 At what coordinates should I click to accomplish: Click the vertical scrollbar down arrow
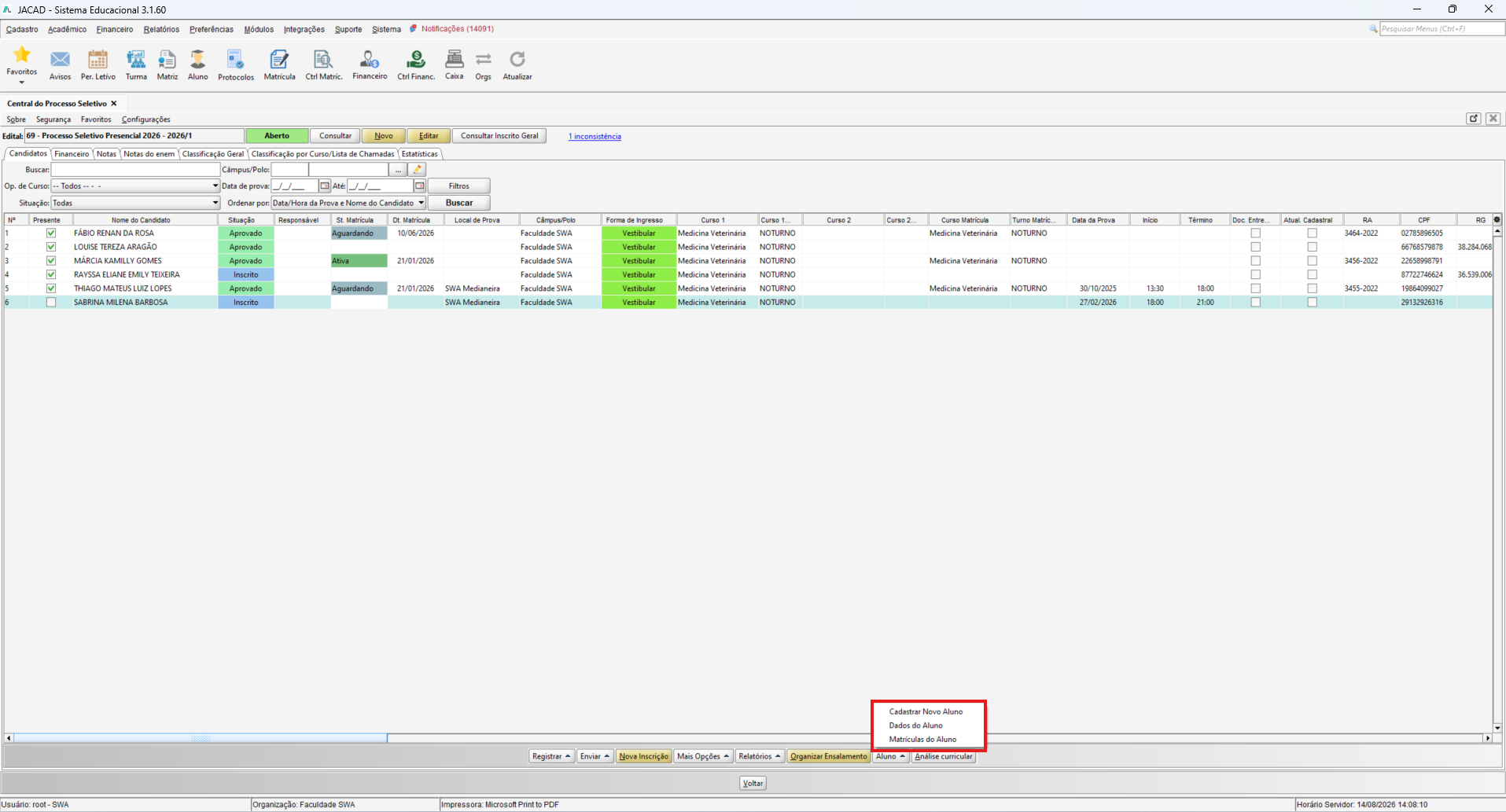pos(1497,728)
